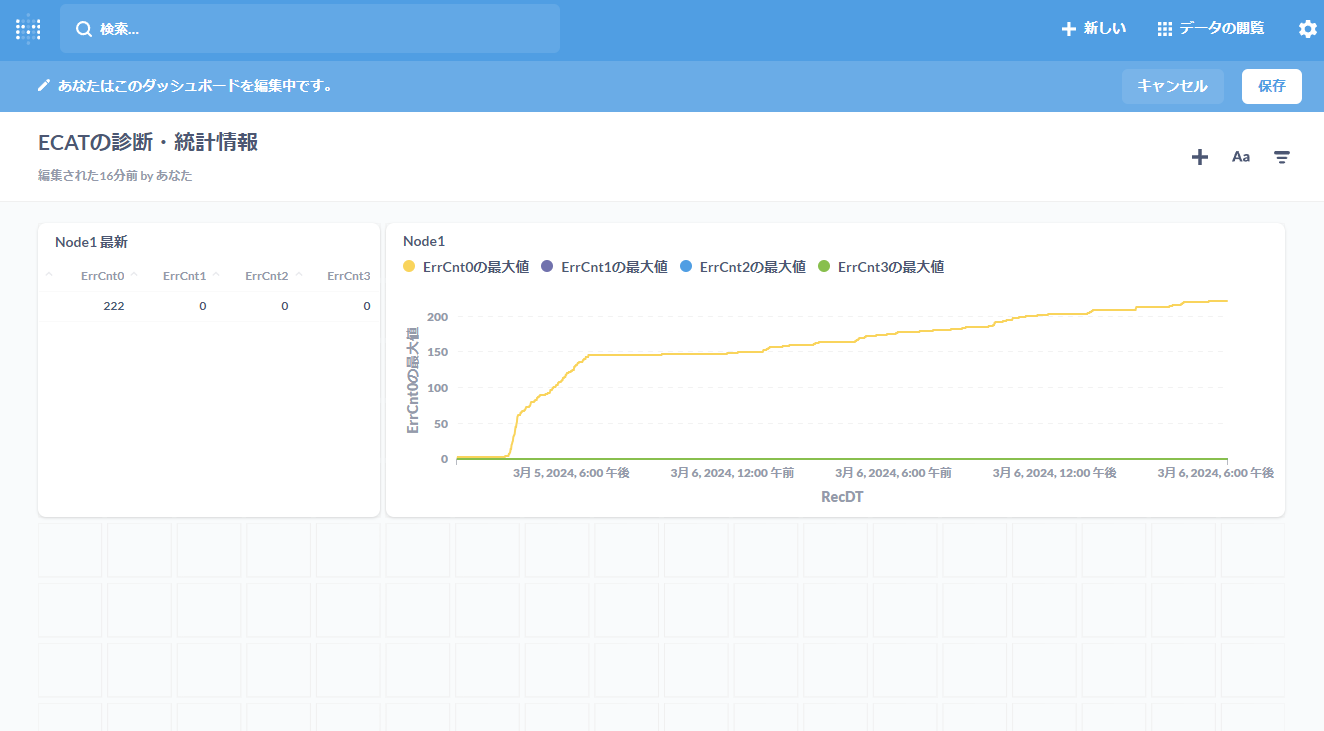Save the dashboard with 保存
This screenshot has height=731, width=1324.
click(x=1271, y=86)
